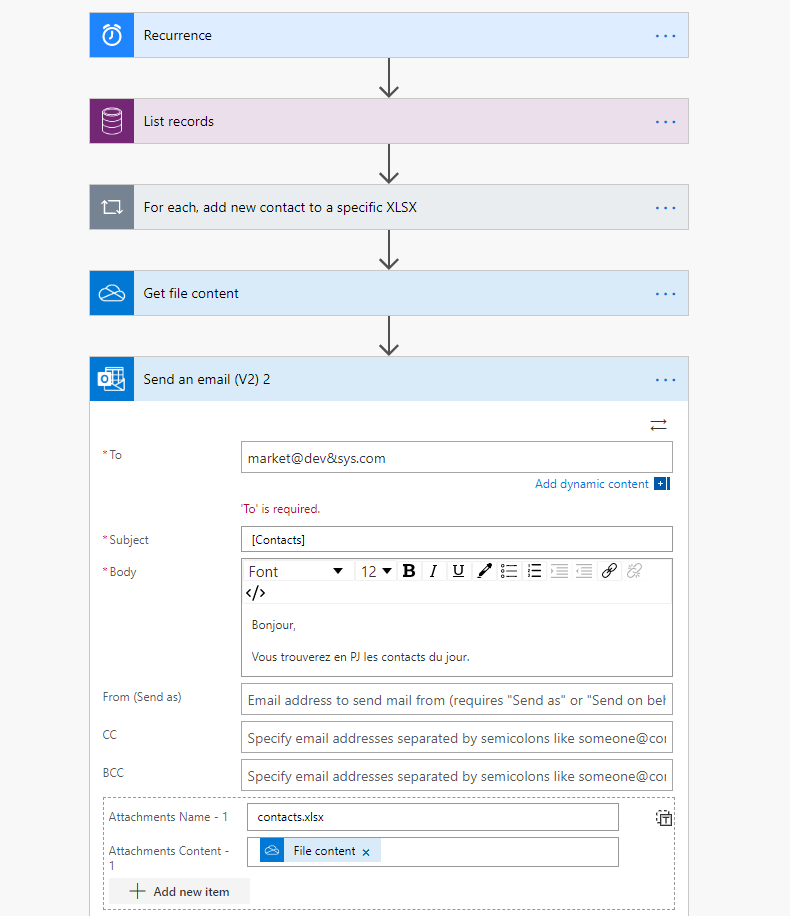Insert a numbered list in the email body
The image size is (790, 916).
click(x=534, y=571)
